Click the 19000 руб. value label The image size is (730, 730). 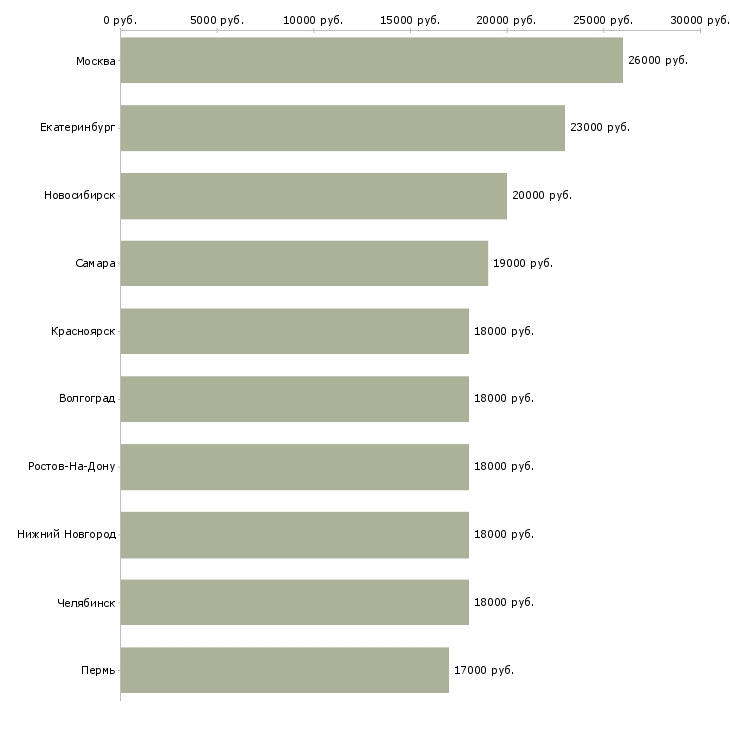pos(523,264)
